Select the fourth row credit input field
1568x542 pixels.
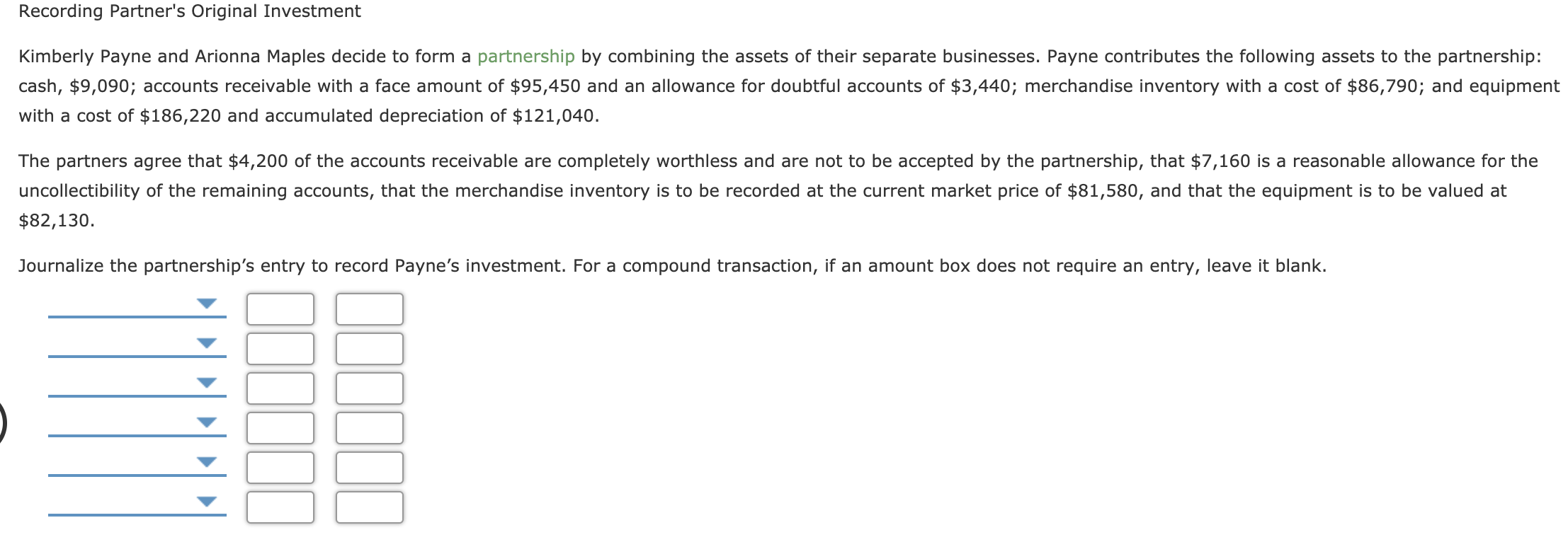point(368,427)
